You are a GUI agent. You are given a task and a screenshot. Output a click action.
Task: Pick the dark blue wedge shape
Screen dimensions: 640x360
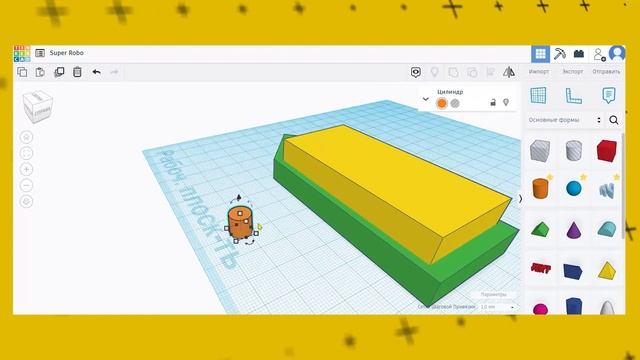(573, 271)
